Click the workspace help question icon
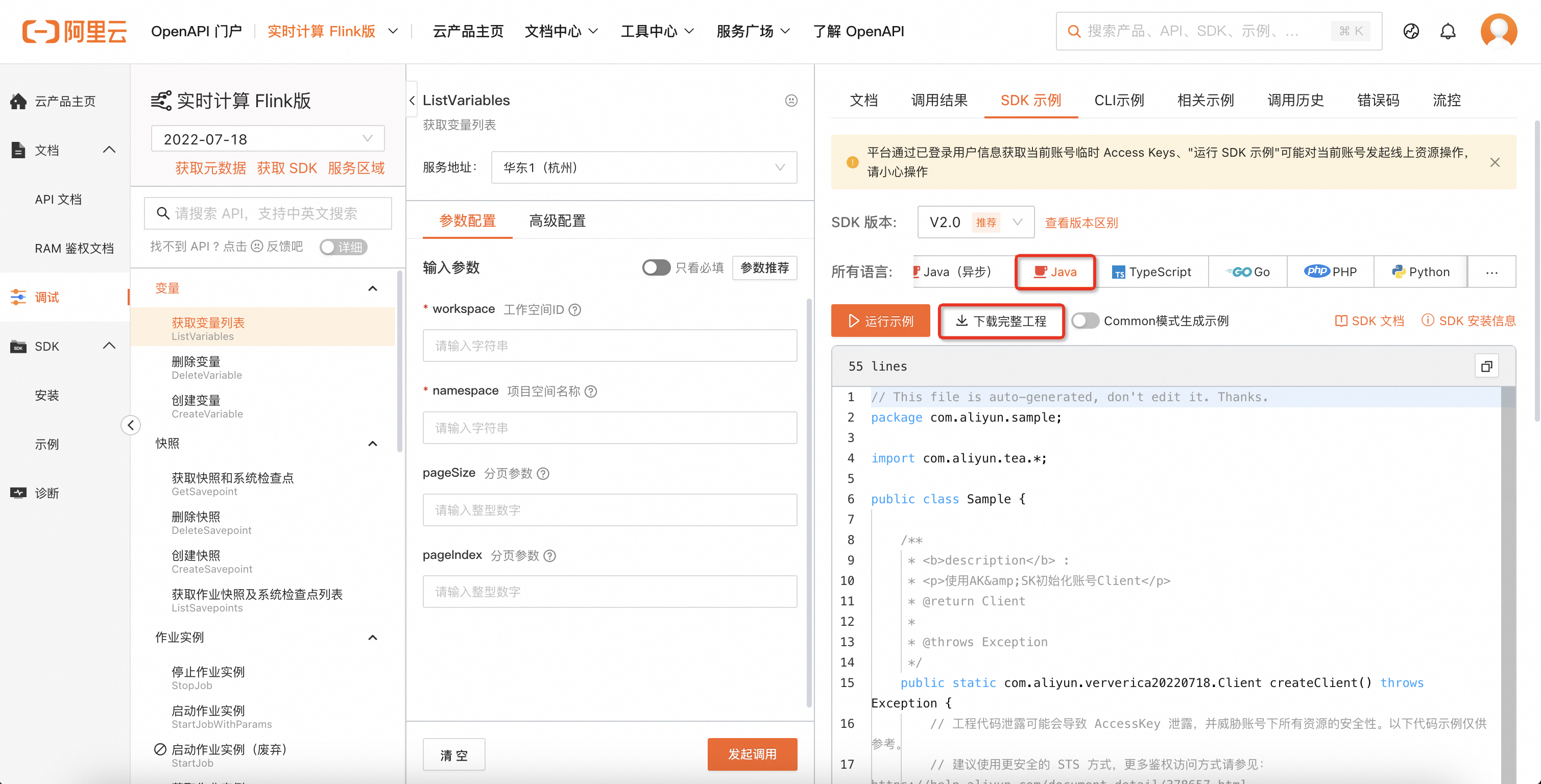 pyautogui.click(x=575, y=310)
